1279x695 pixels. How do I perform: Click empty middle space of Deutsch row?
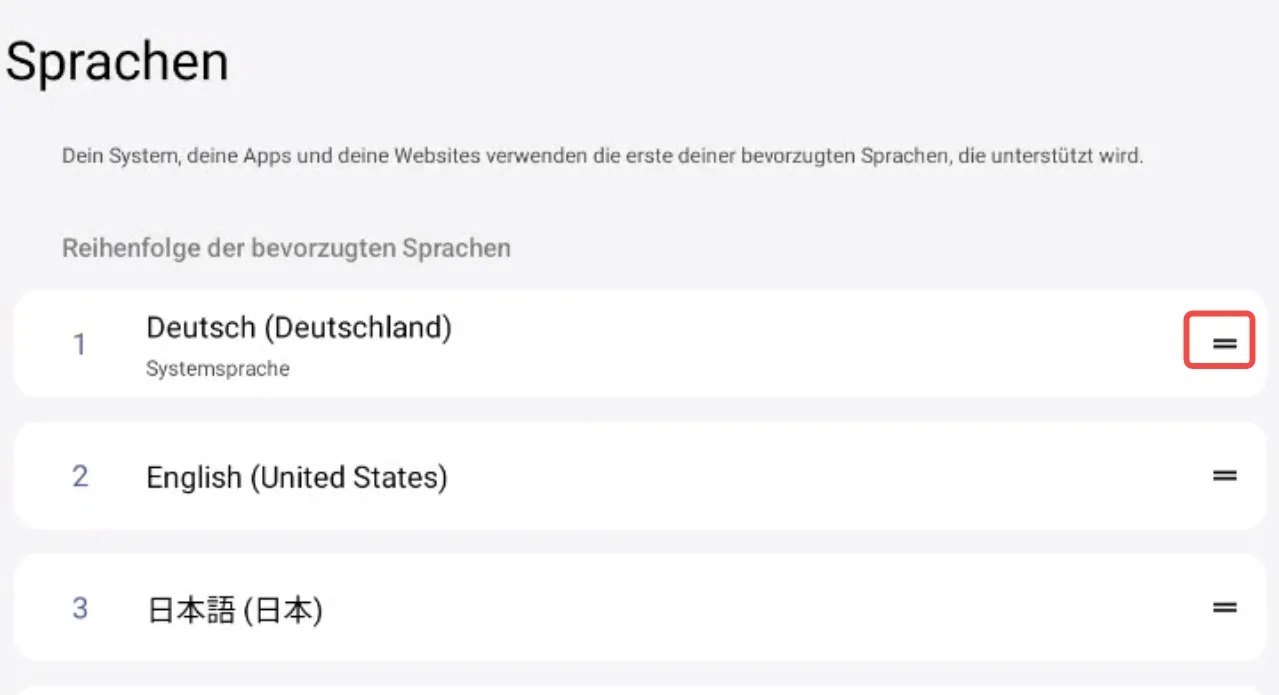800,344
